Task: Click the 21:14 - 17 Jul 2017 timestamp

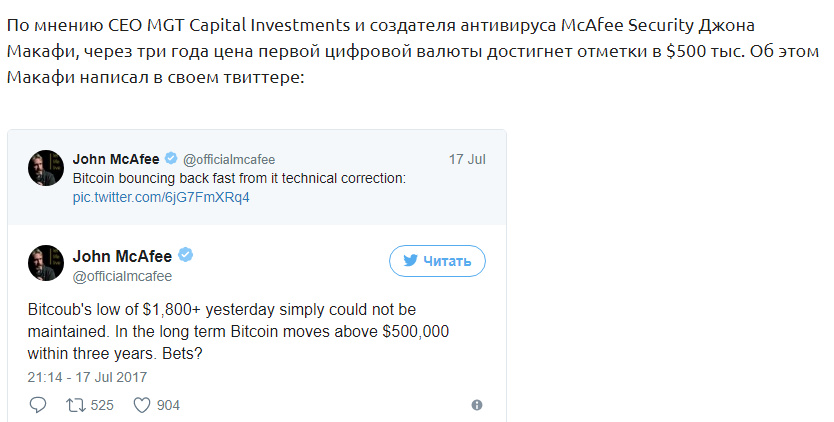Action: [x=87, y=377]
